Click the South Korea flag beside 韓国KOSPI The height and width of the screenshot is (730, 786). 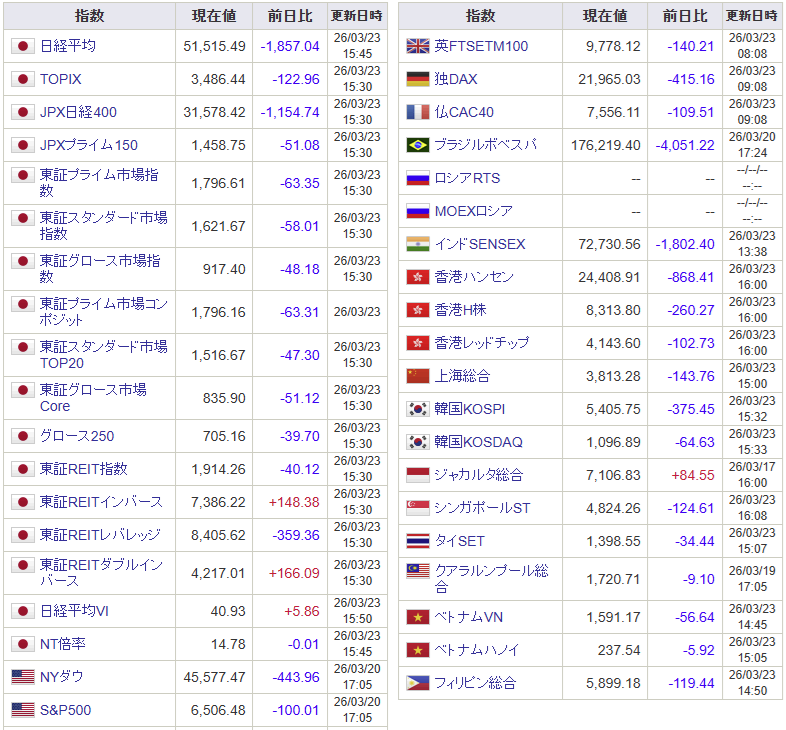tap(417, 409)
